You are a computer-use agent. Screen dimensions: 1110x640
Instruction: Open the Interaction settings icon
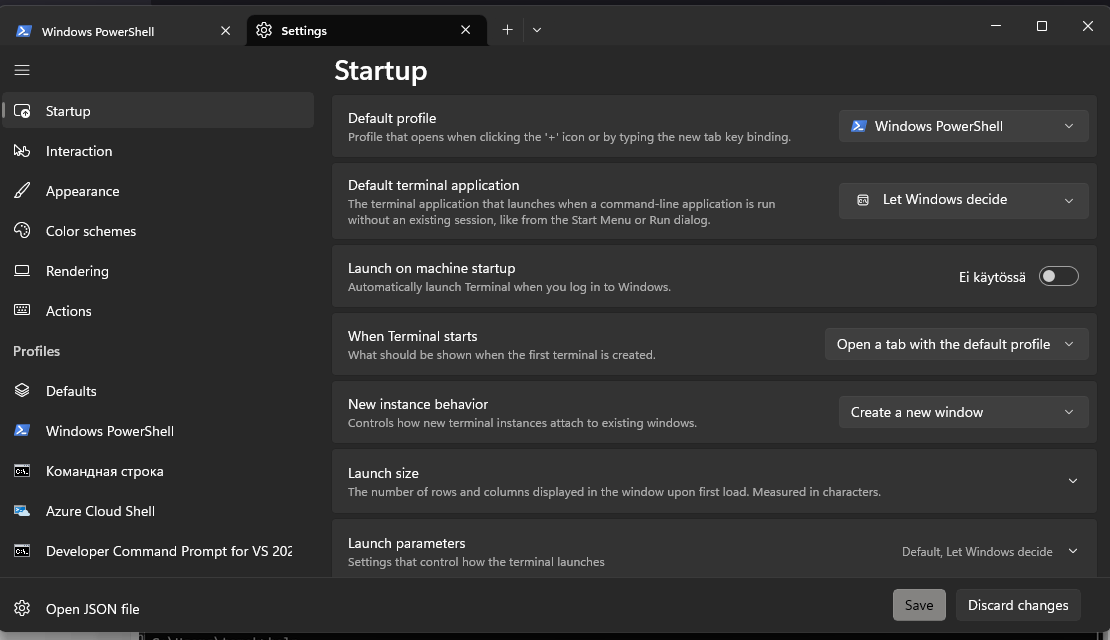click(23, 151)
